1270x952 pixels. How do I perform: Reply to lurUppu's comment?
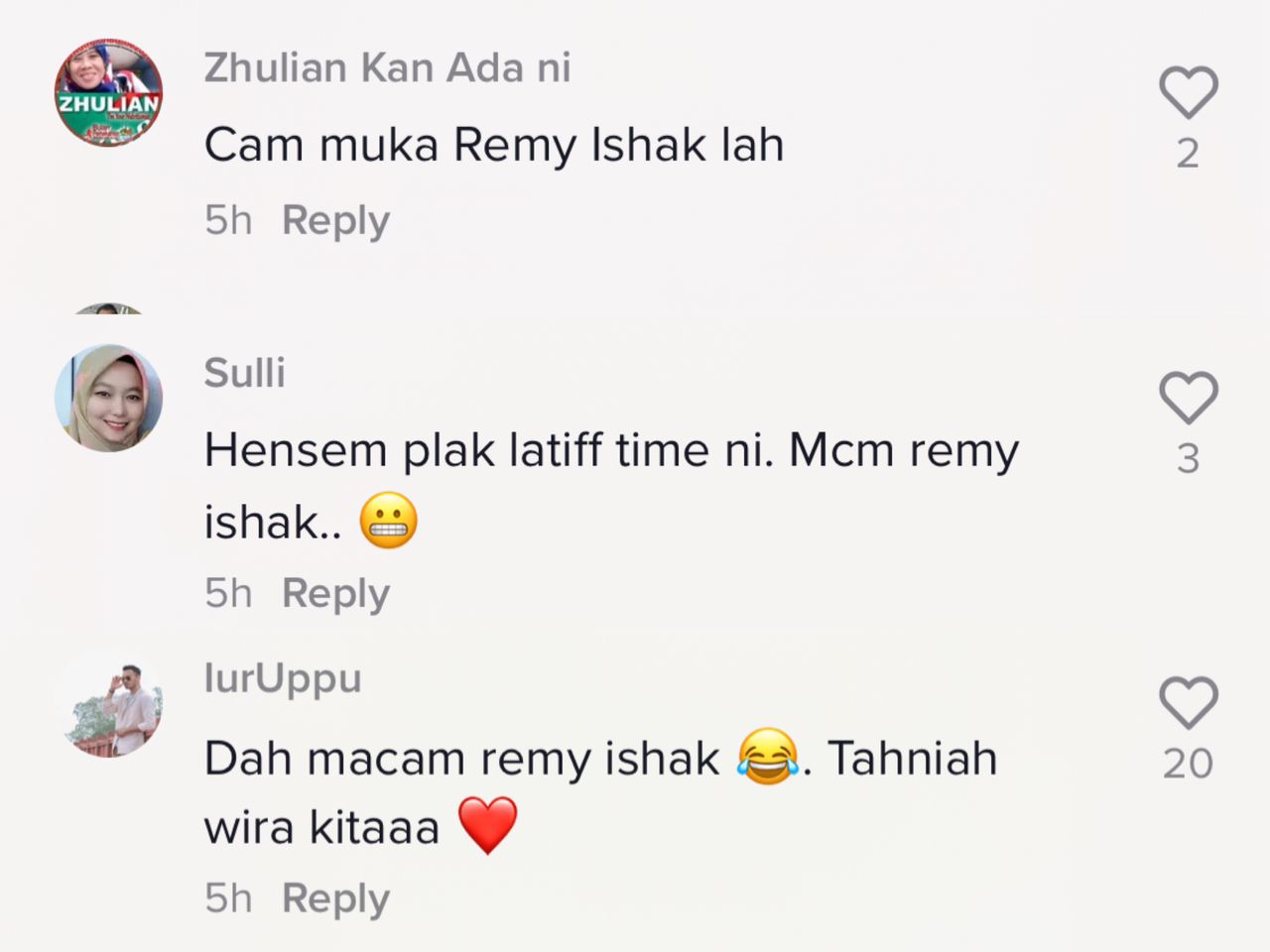pyautogui.click(x=335, y=898)
